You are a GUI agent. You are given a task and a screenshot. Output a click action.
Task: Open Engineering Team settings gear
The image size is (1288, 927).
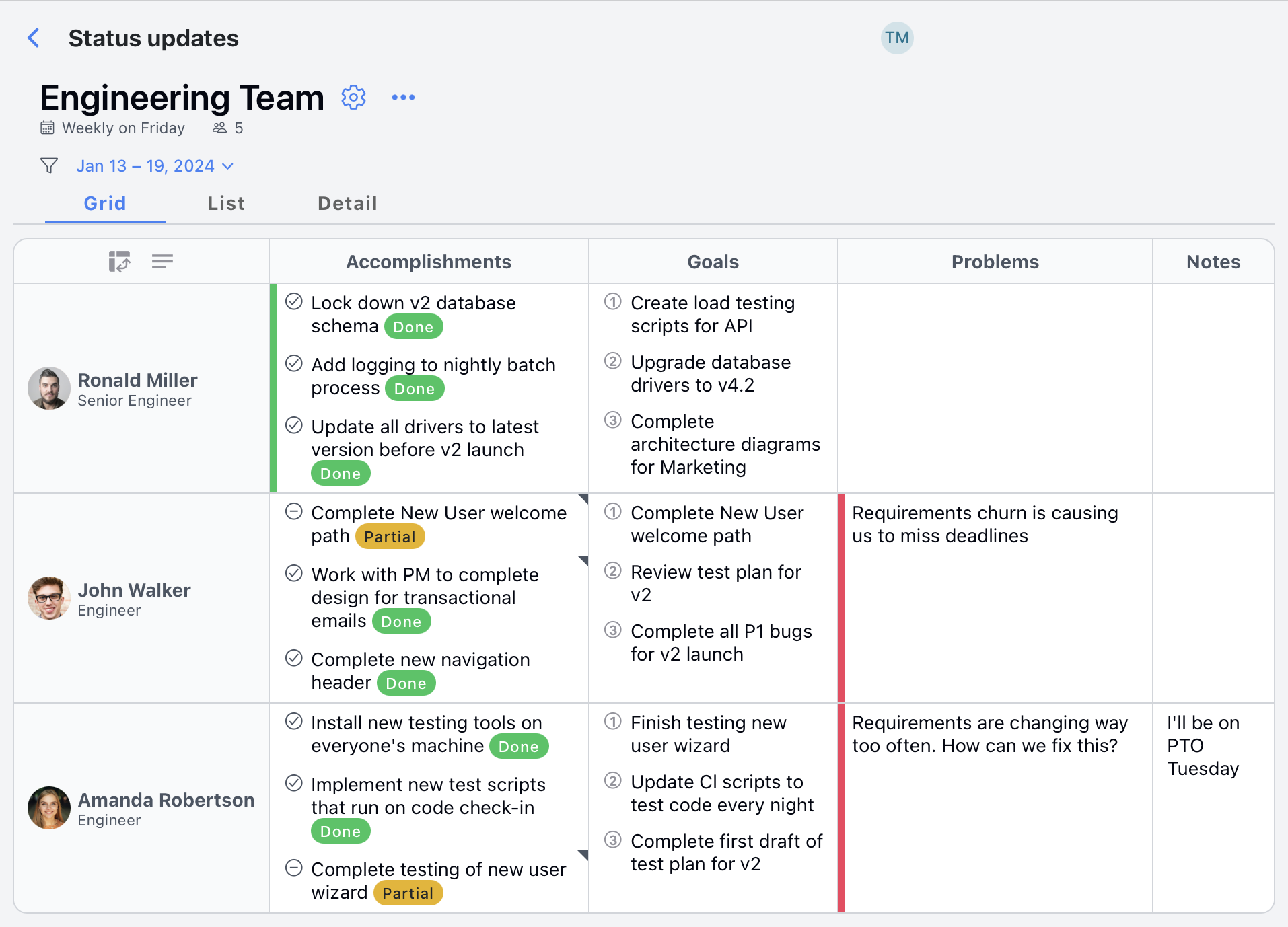point(353,98)
